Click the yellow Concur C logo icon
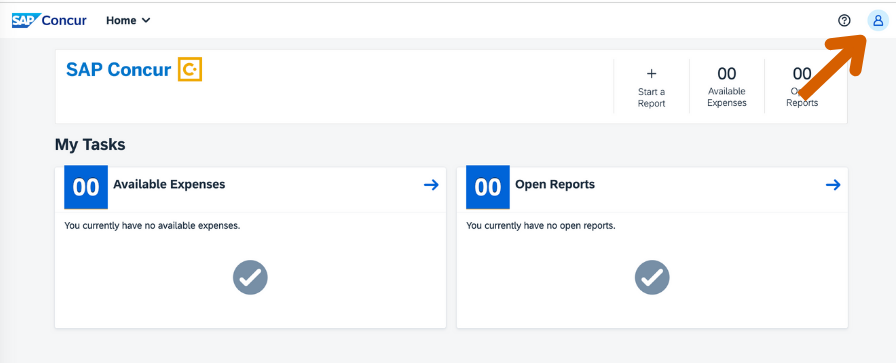 coord(190,69)
